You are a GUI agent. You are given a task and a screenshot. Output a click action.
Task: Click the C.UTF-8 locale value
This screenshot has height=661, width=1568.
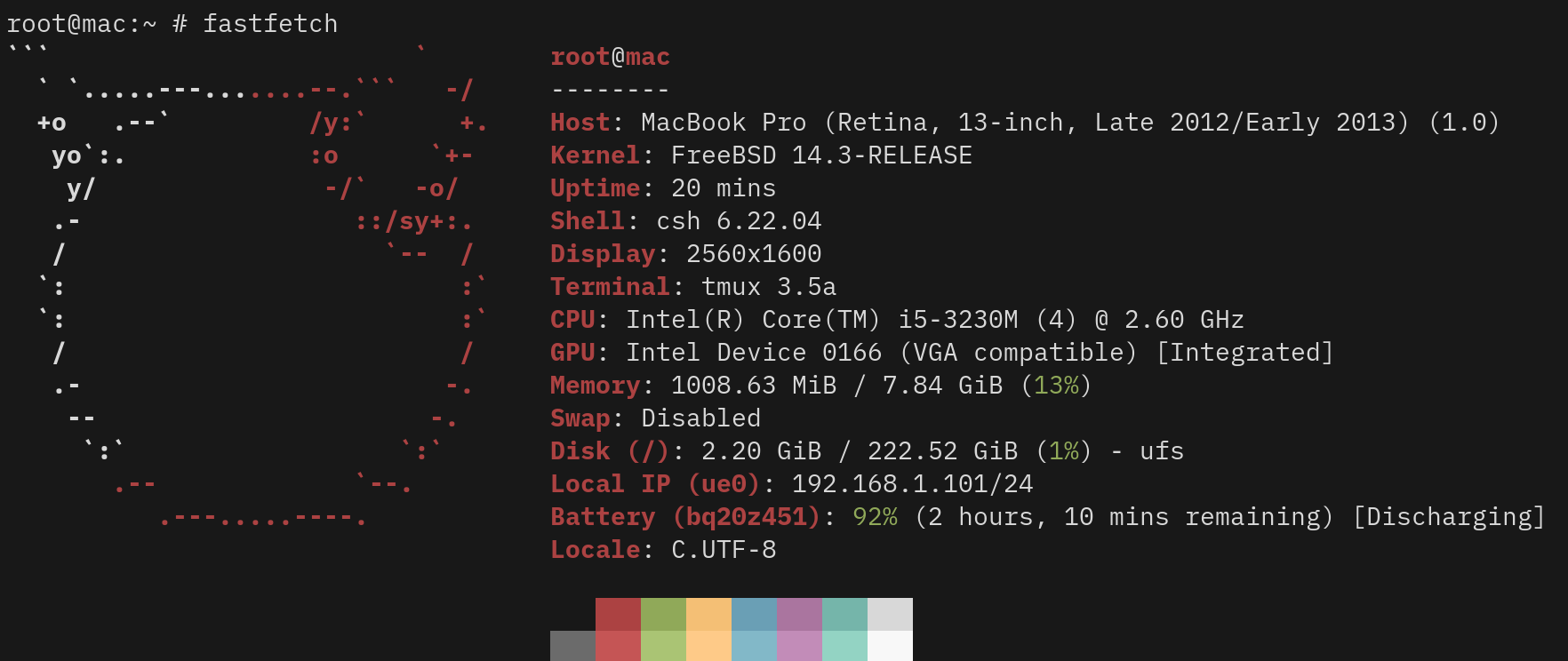click(x=724, y=550)
